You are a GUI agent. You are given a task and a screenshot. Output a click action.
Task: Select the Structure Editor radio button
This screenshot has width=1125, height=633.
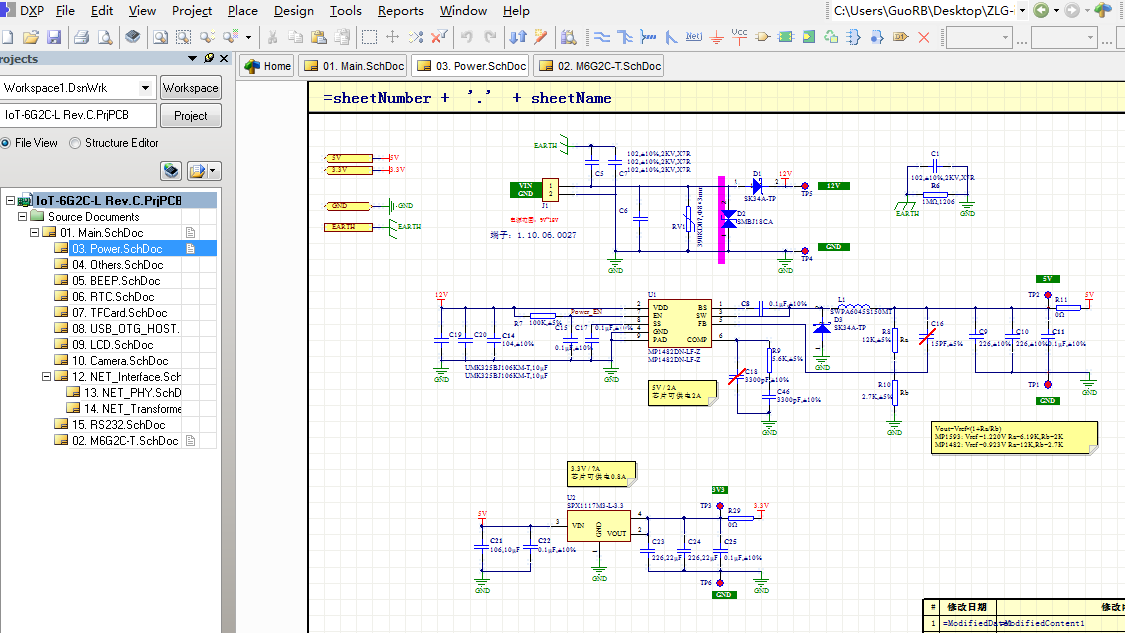tap(75, 143)
